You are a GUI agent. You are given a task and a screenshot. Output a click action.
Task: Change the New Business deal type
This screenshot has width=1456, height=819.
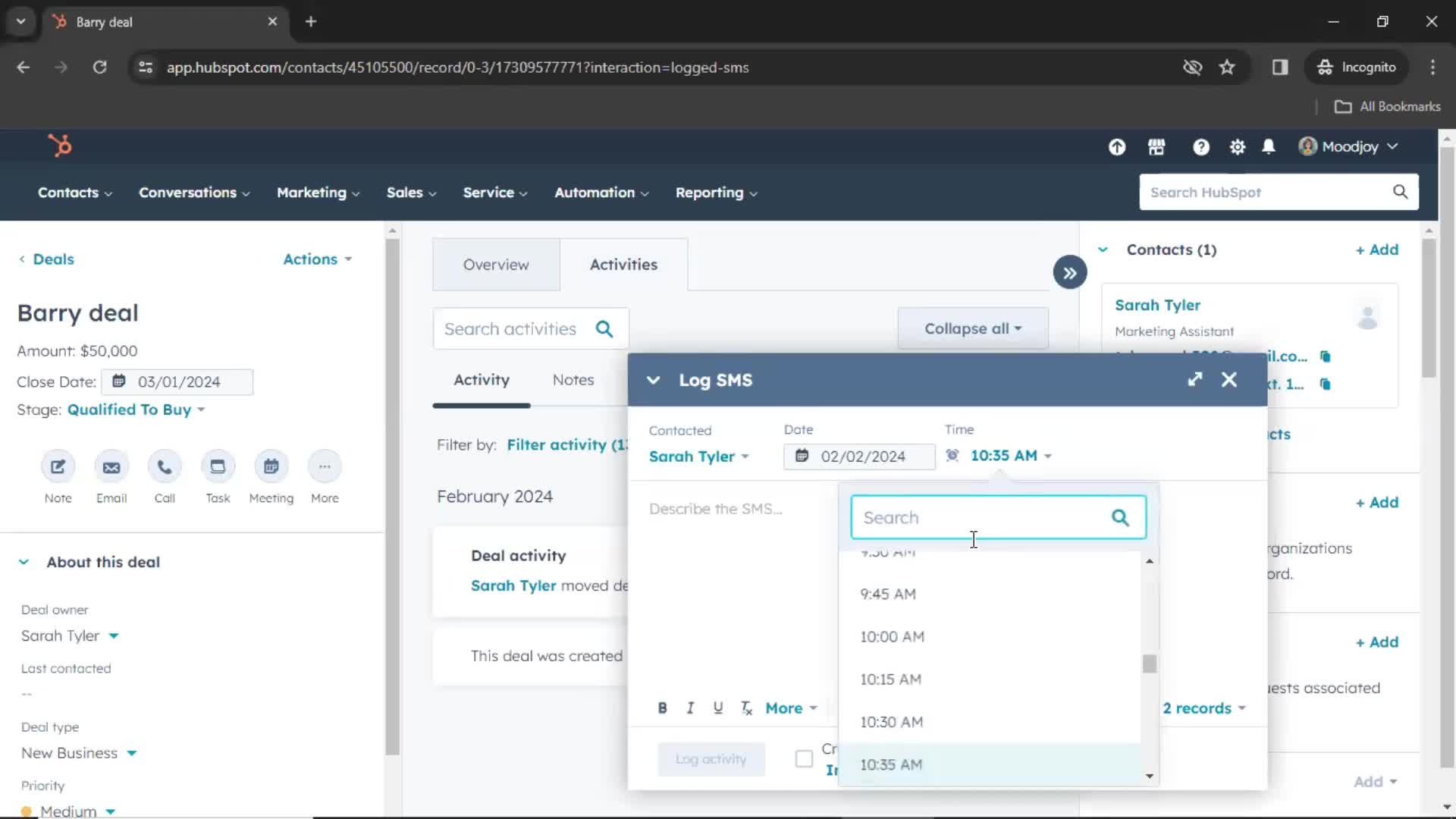point(79,753)
